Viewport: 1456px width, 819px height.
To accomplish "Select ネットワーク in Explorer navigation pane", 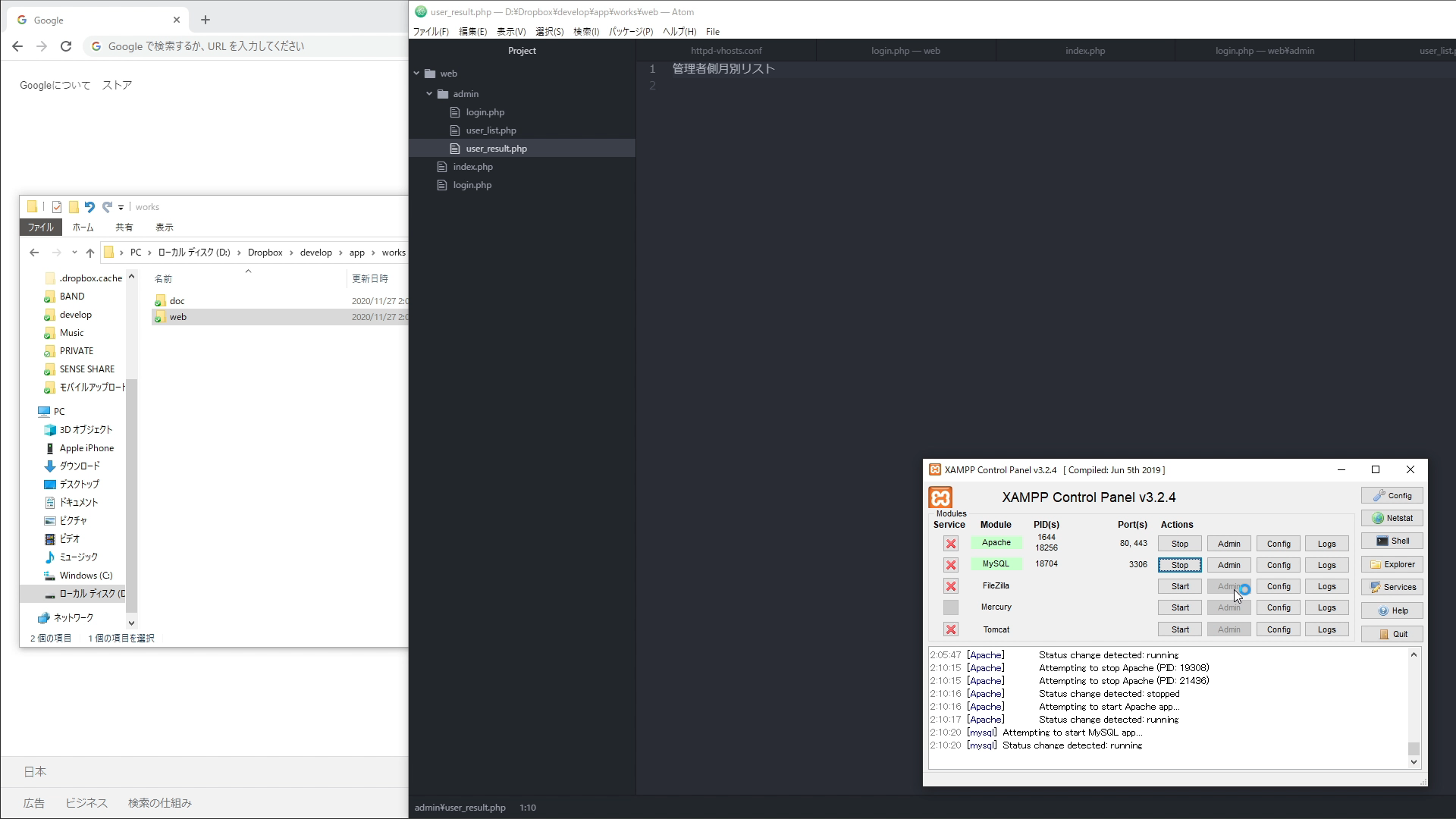I will pyautogui.click(x=74, y=618).
